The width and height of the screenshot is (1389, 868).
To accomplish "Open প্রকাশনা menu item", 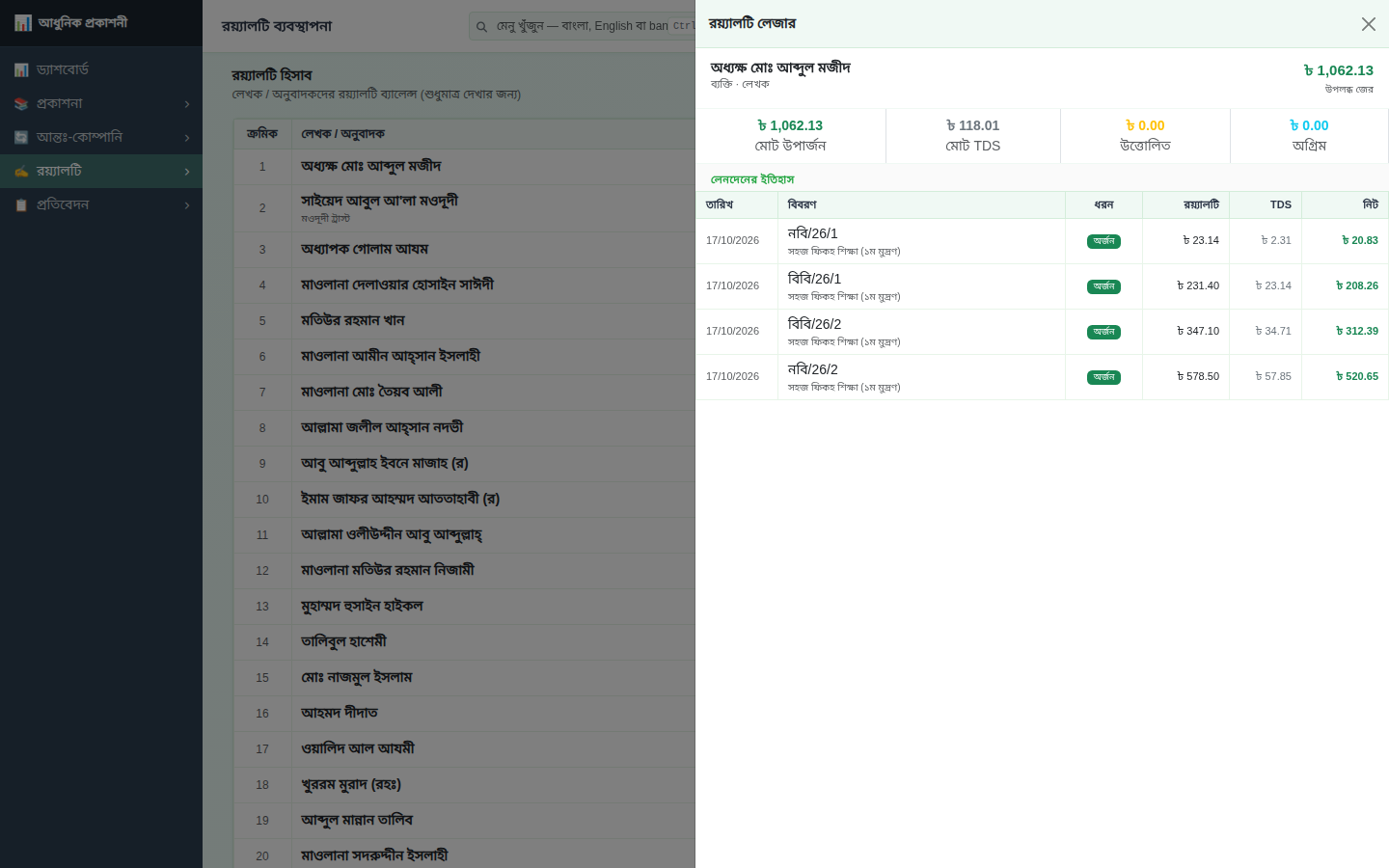I will (101, 103).
